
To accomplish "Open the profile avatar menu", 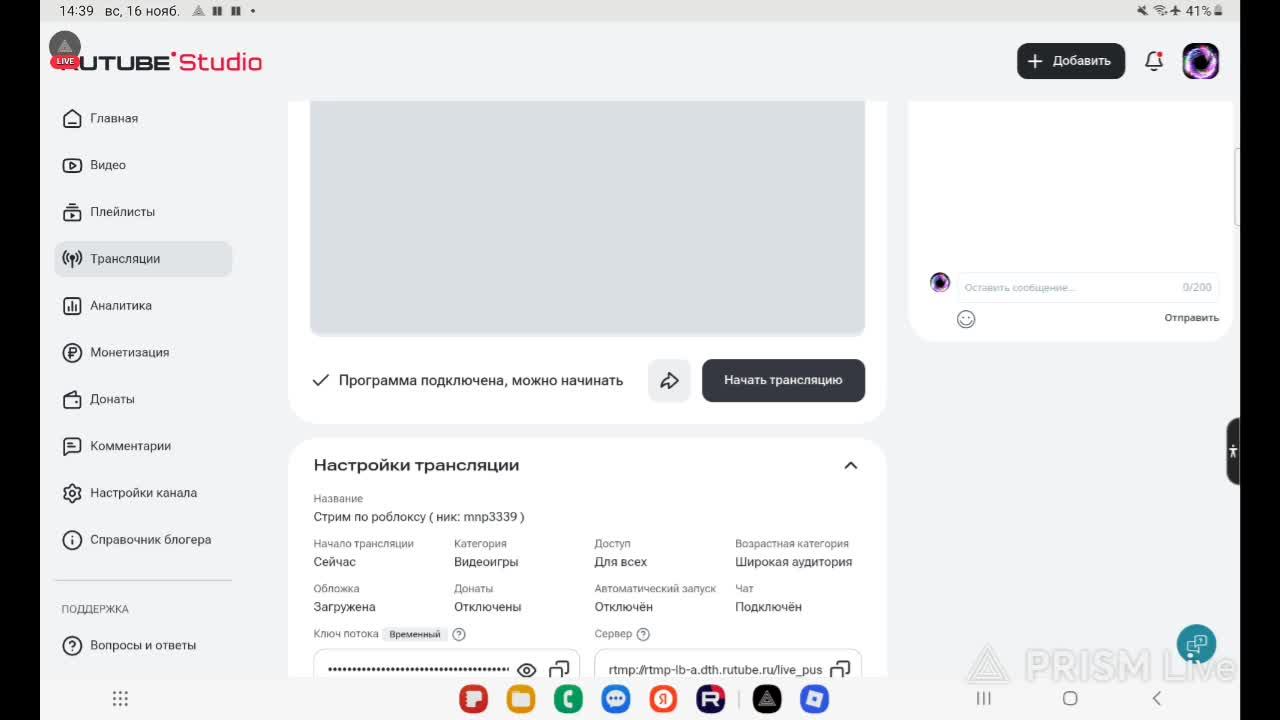I will [1200, 61].
